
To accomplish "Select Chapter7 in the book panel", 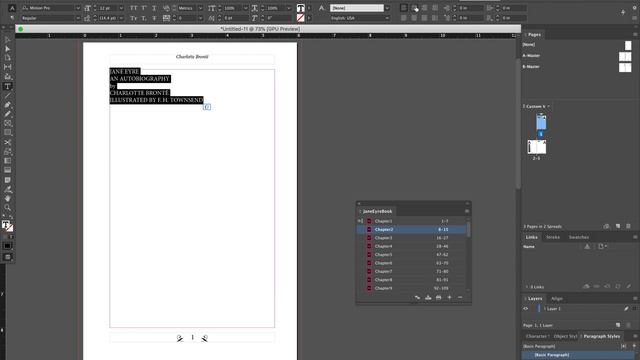I will click(411, 271).
